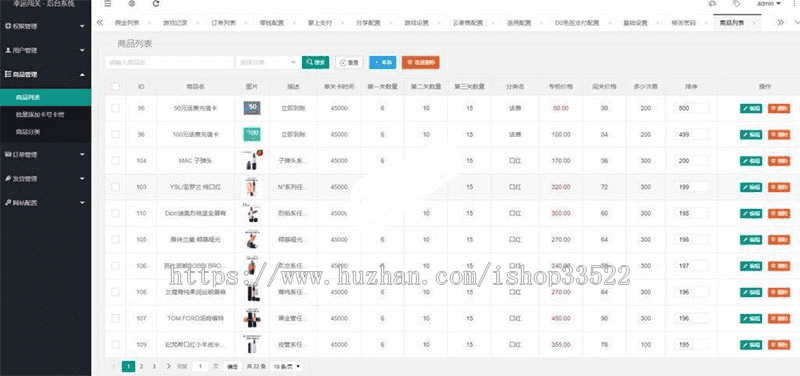Open the 10条/页 page size dropdown

[x=286, y=366]
